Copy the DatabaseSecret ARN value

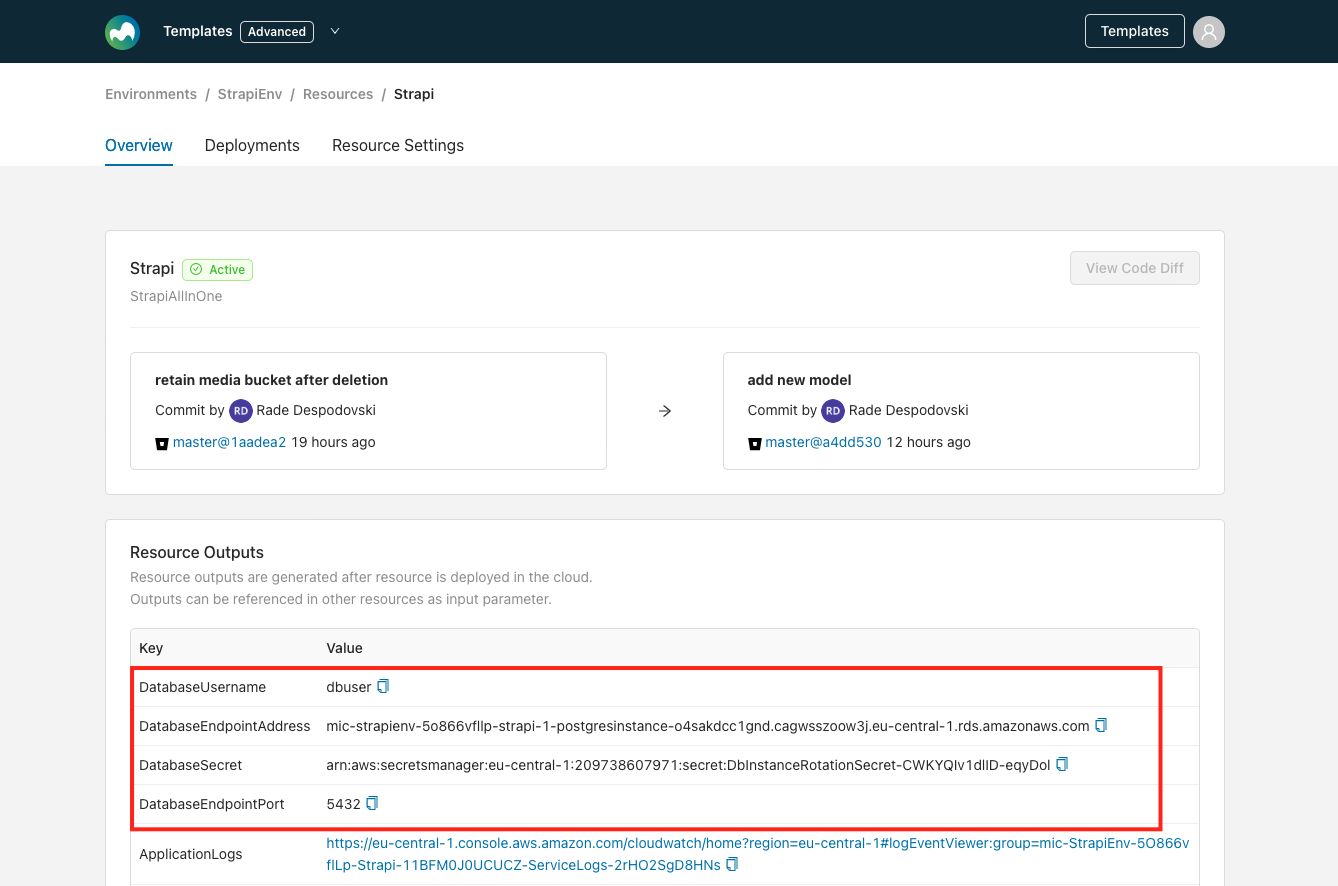(1062, 764)
